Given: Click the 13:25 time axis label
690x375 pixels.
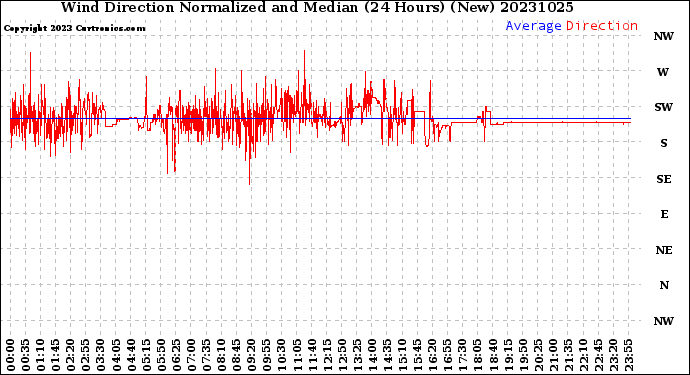Looking at the screenshot, I should point(357,355).
